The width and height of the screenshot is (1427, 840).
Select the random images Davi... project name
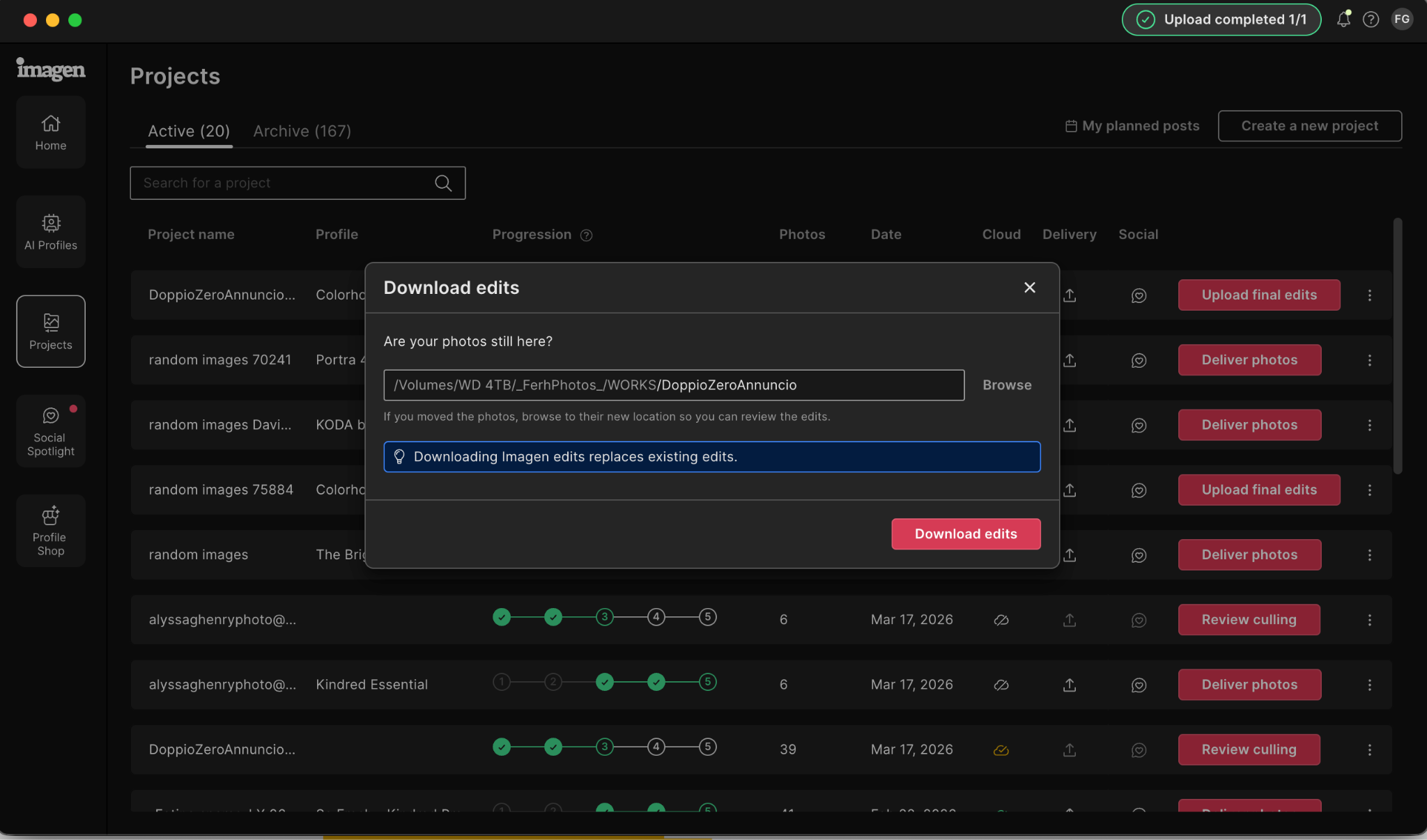point(220,425)
